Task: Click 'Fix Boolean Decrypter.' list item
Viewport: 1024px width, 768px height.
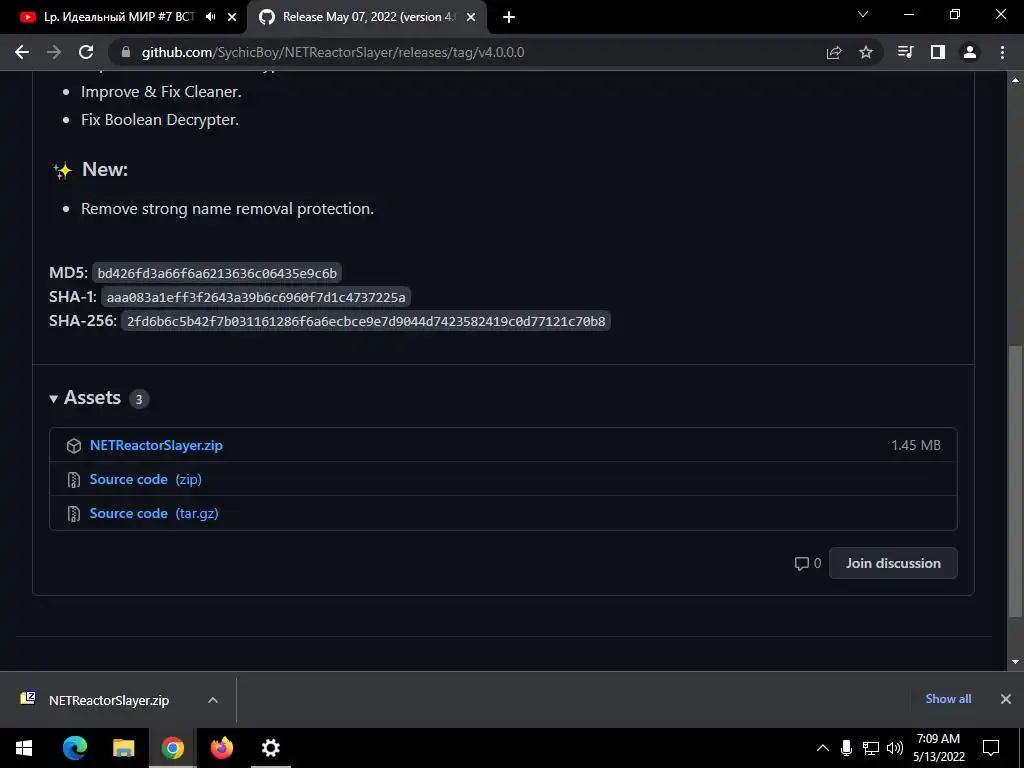Action: pyautogui.click(x=160, y=120)
